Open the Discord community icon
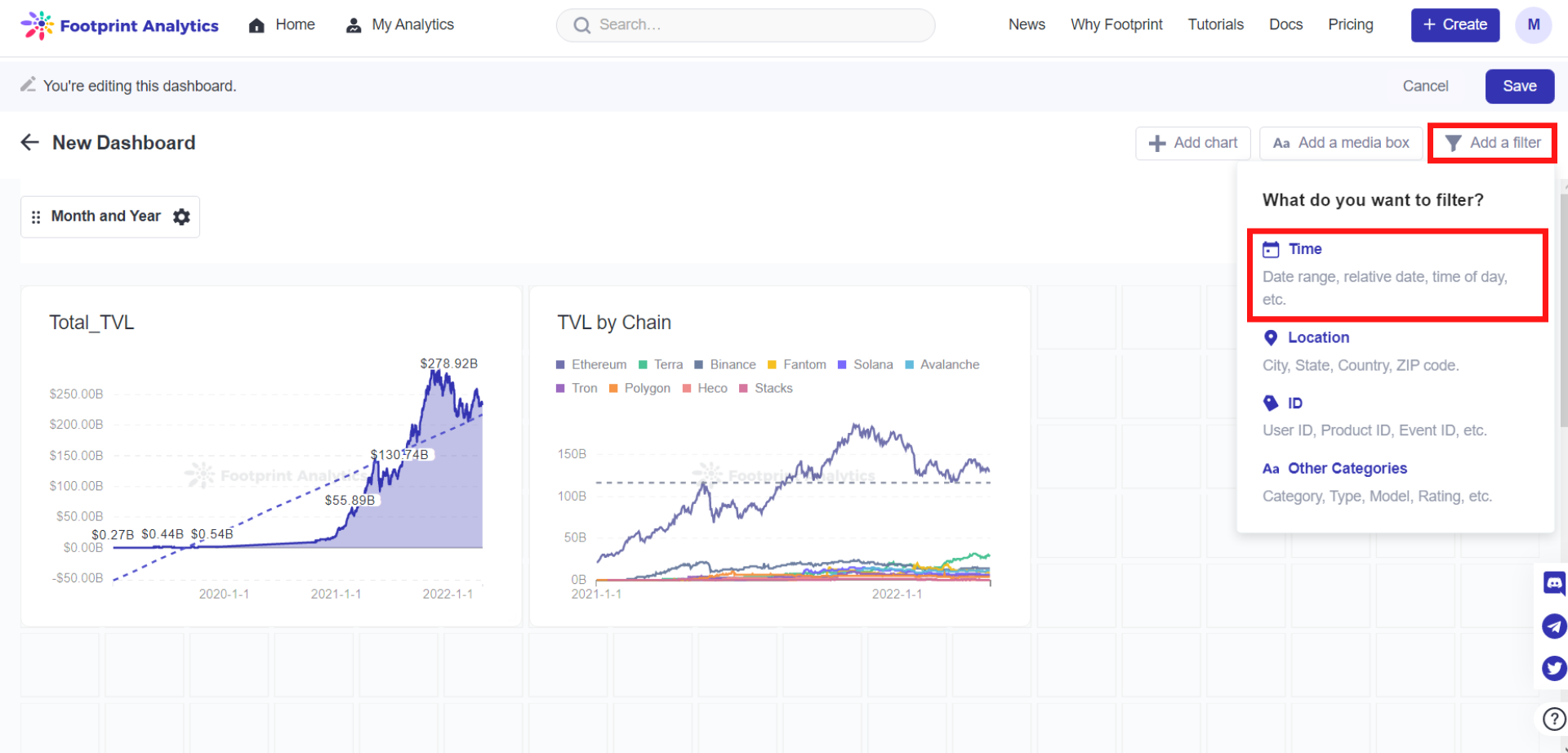This screenshot has width=1568, height=753. point(1553,583)
